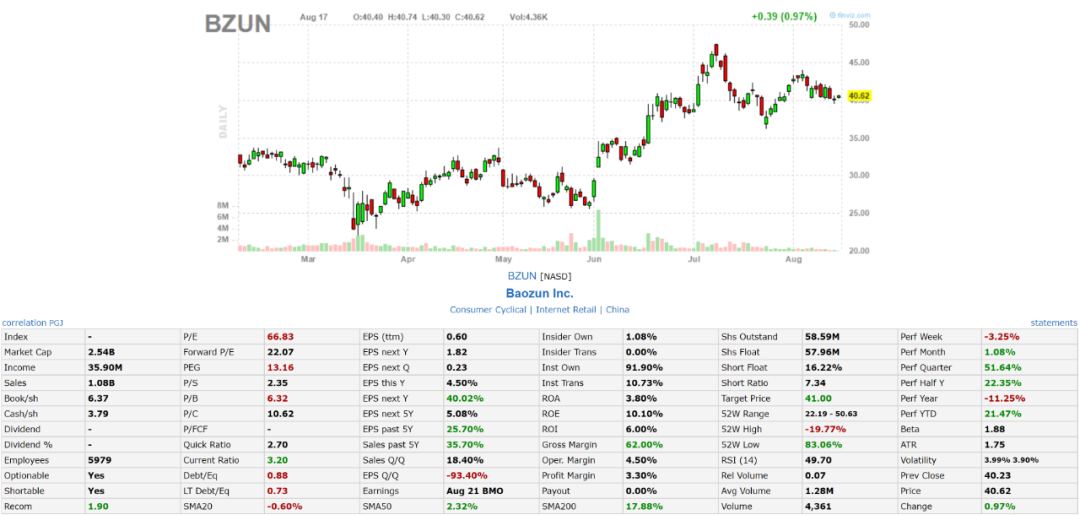The width and height of the screenshot is (1080, 515).
Task: Click the SMA20 value -0.60%
Action: coord(284,507)
